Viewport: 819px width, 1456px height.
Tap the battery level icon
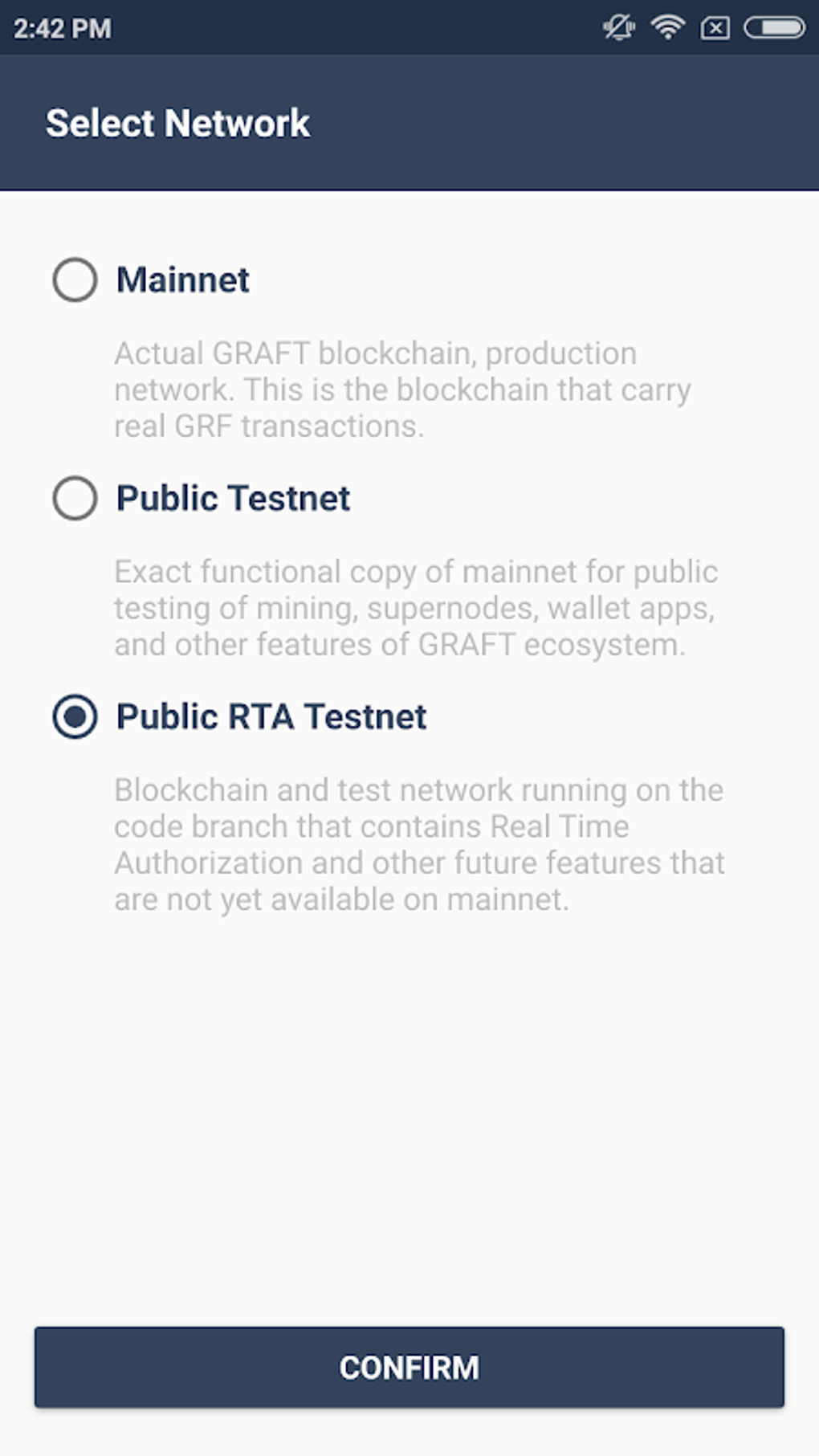point(774,28)
